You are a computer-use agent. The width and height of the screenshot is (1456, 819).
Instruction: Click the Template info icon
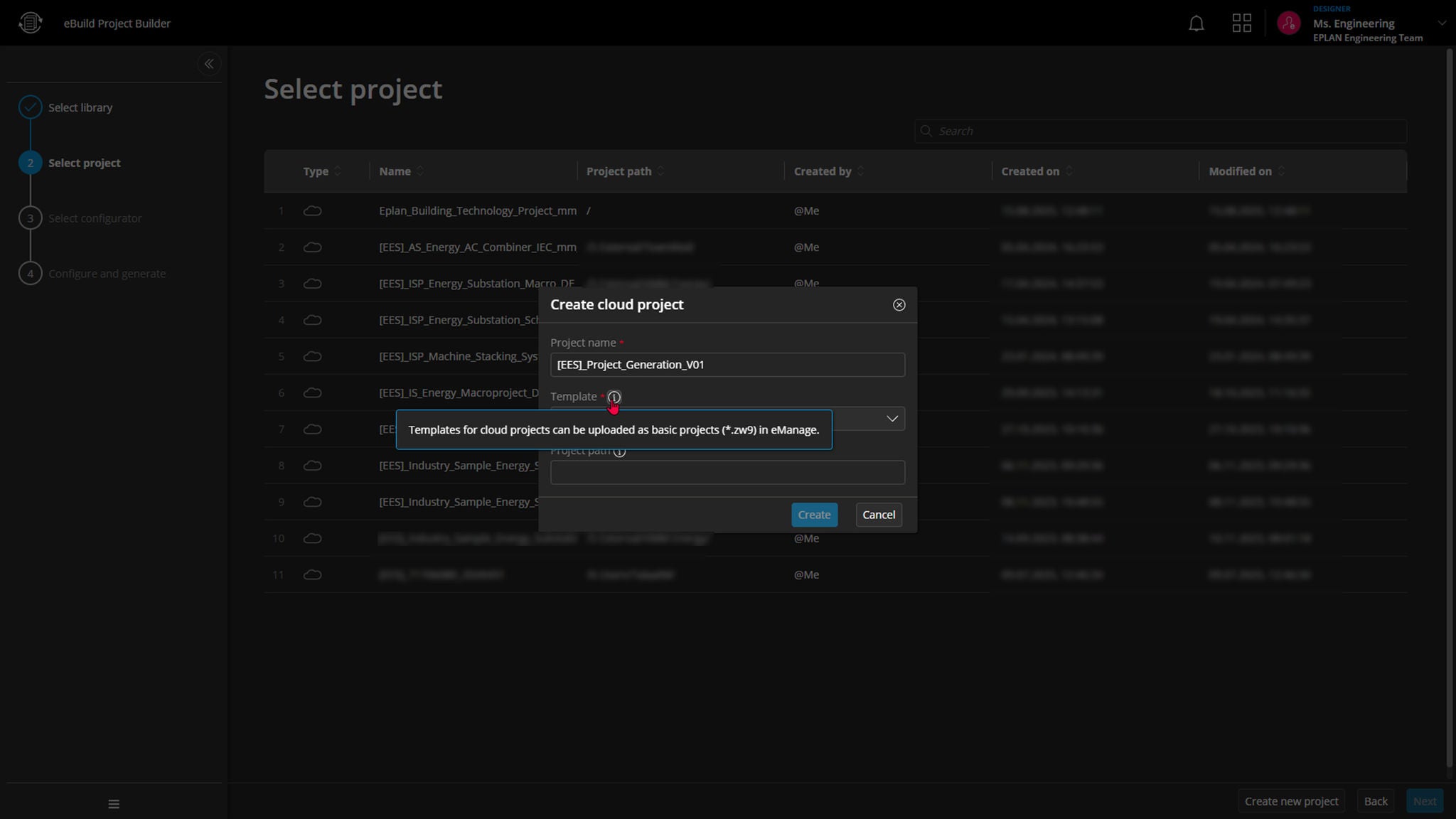tap(614, 397)
